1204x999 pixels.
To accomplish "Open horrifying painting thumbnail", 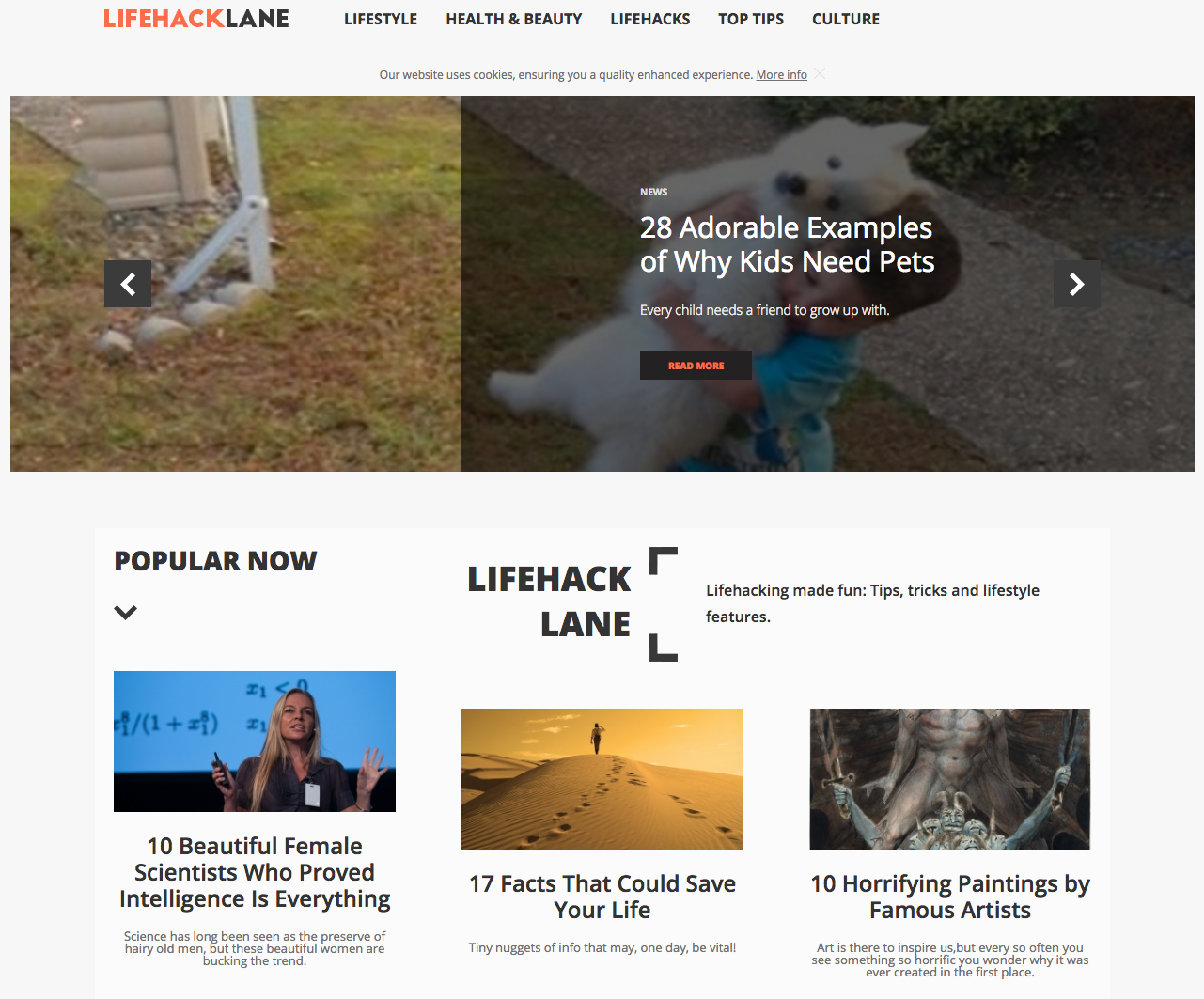I will pos(950,779).
